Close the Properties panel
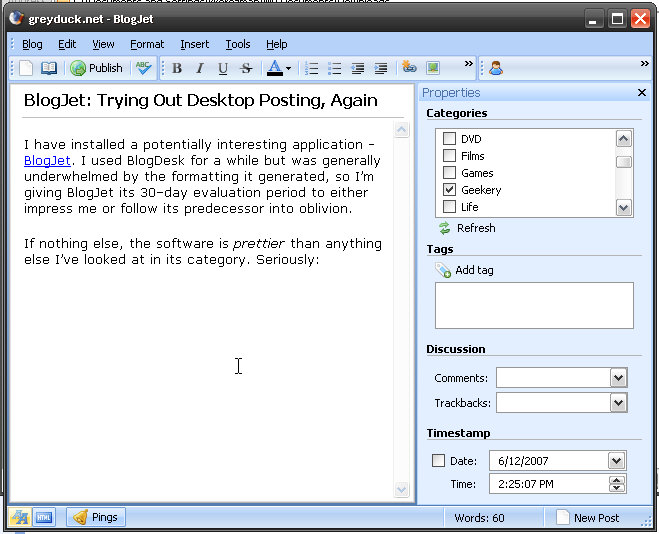This screenshot has width=659, height=534. tap(642, 92)
